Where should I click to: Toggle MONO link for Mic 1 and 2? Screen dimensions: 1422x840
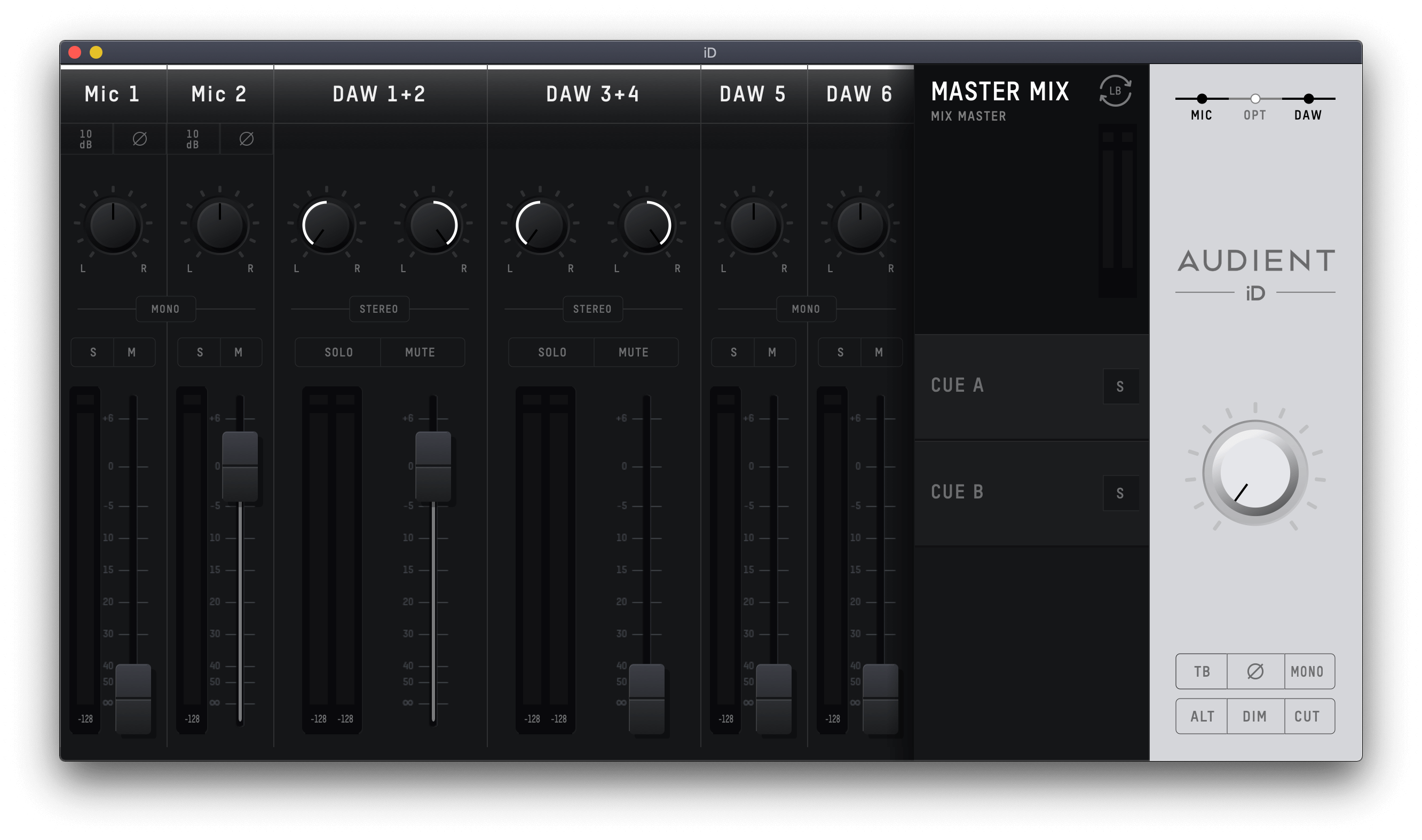tap(165, 309)
